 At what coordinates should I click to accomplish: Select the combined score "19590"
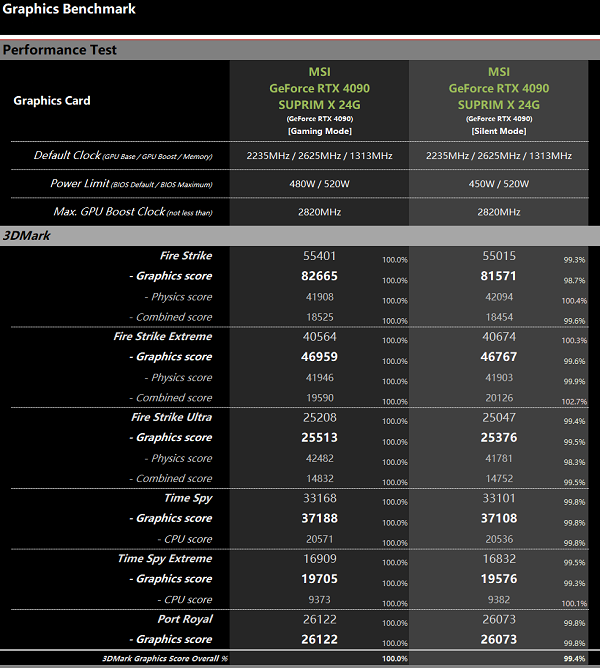[x=320, y=398]
